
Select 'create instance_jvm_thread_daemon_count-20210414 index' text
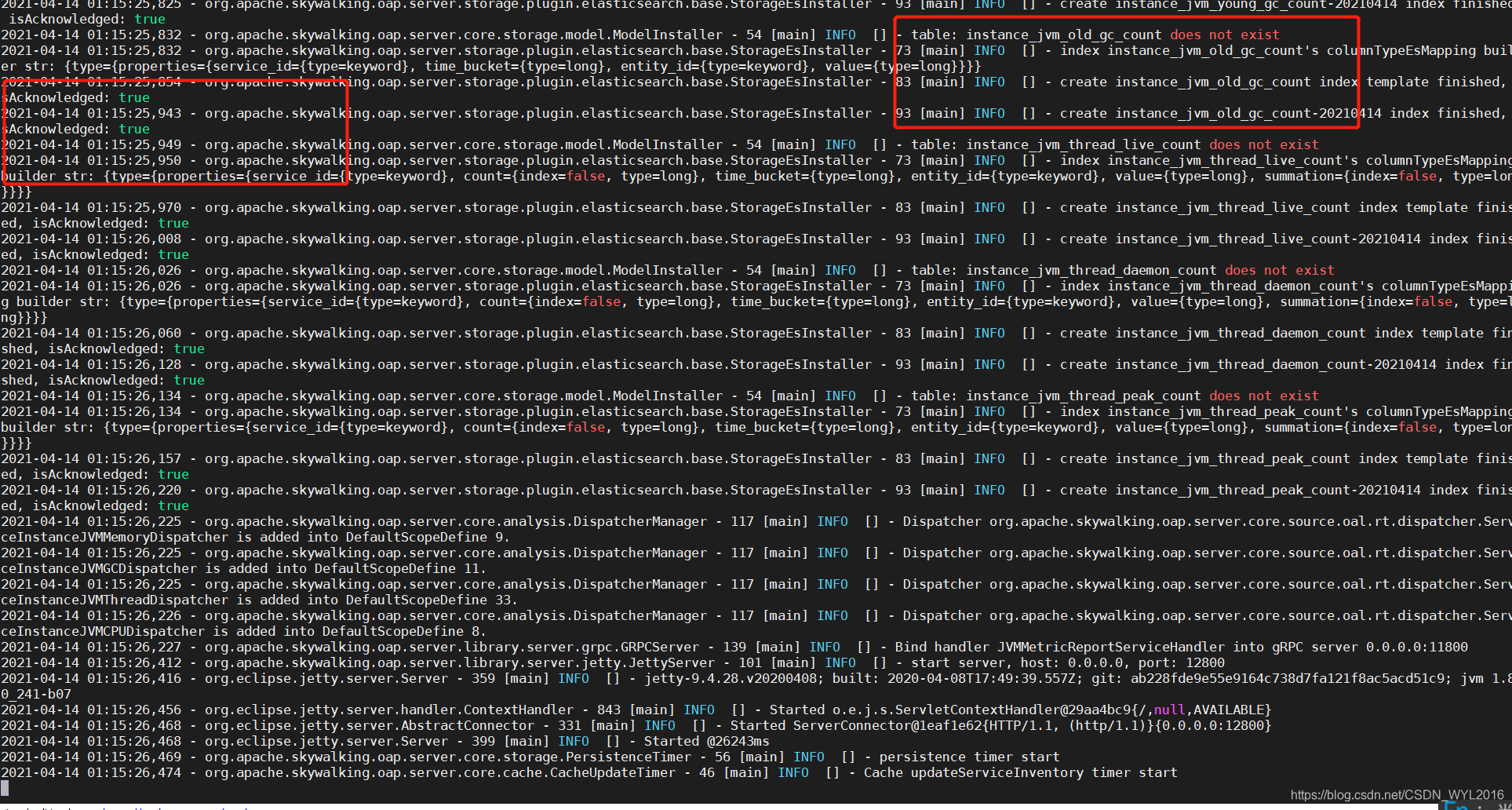[1272, 364]
